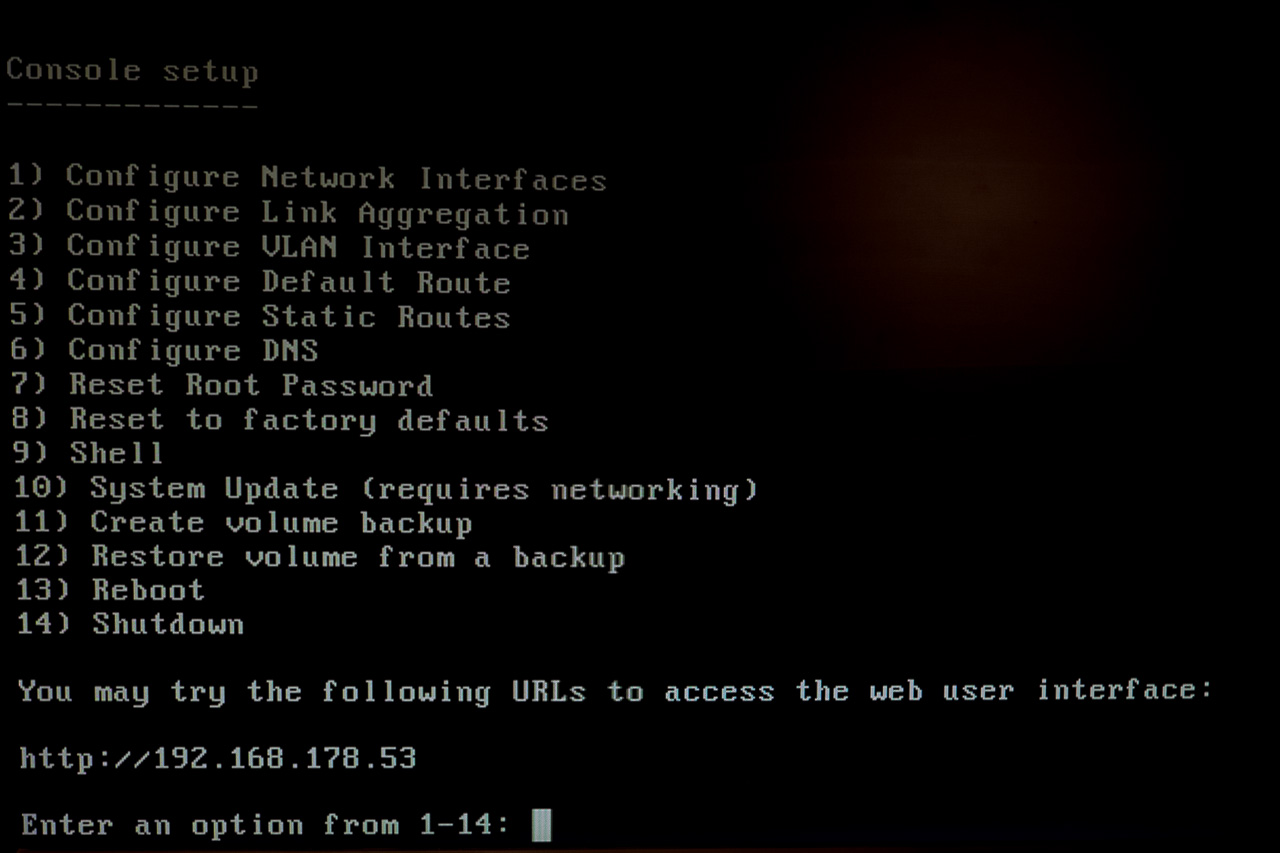Choose the Shutdown menu entry

(x=130, y=624)
